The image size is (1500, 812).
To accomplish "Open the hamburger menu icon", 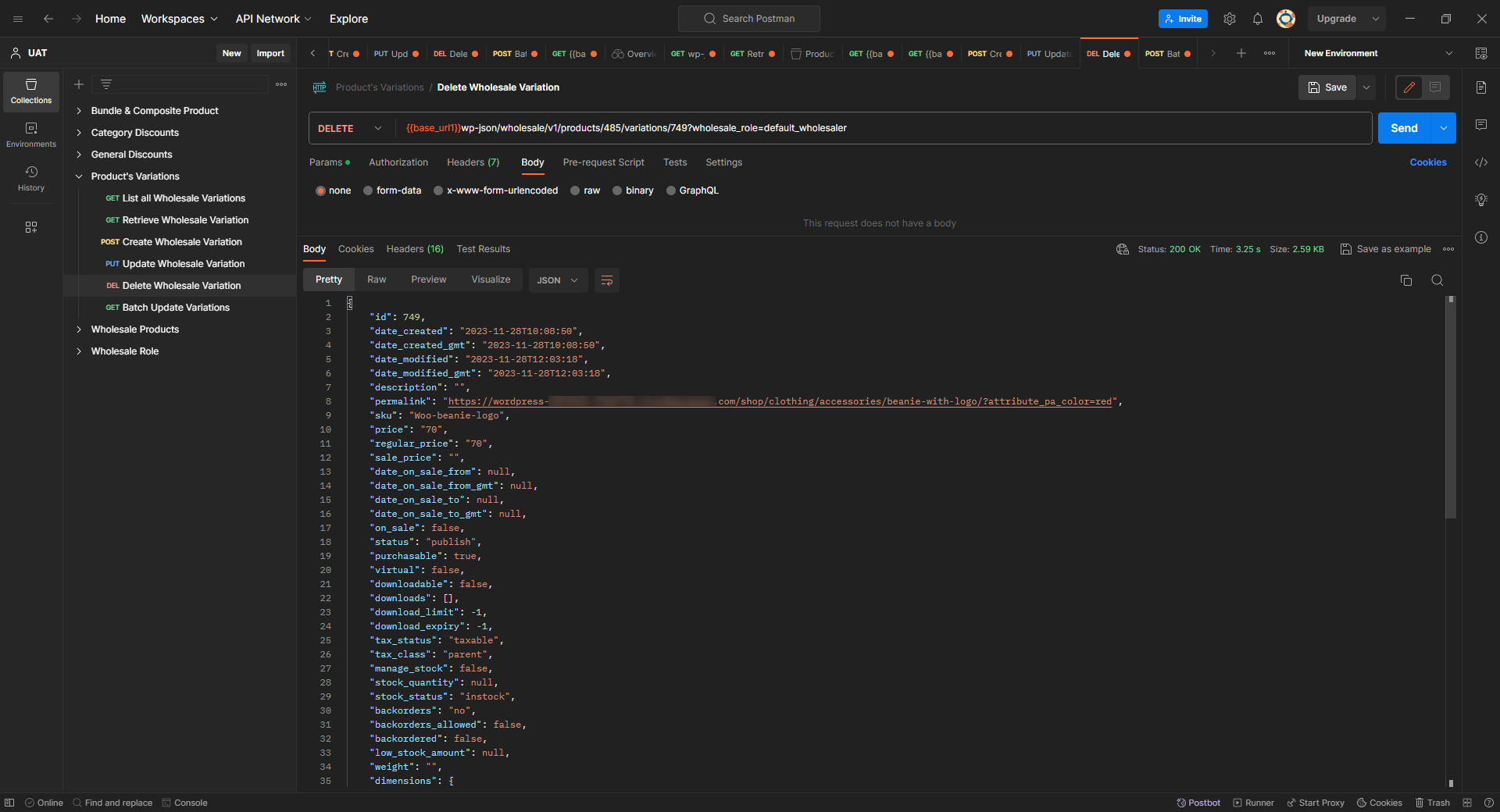I will click(x=18, y=19).
